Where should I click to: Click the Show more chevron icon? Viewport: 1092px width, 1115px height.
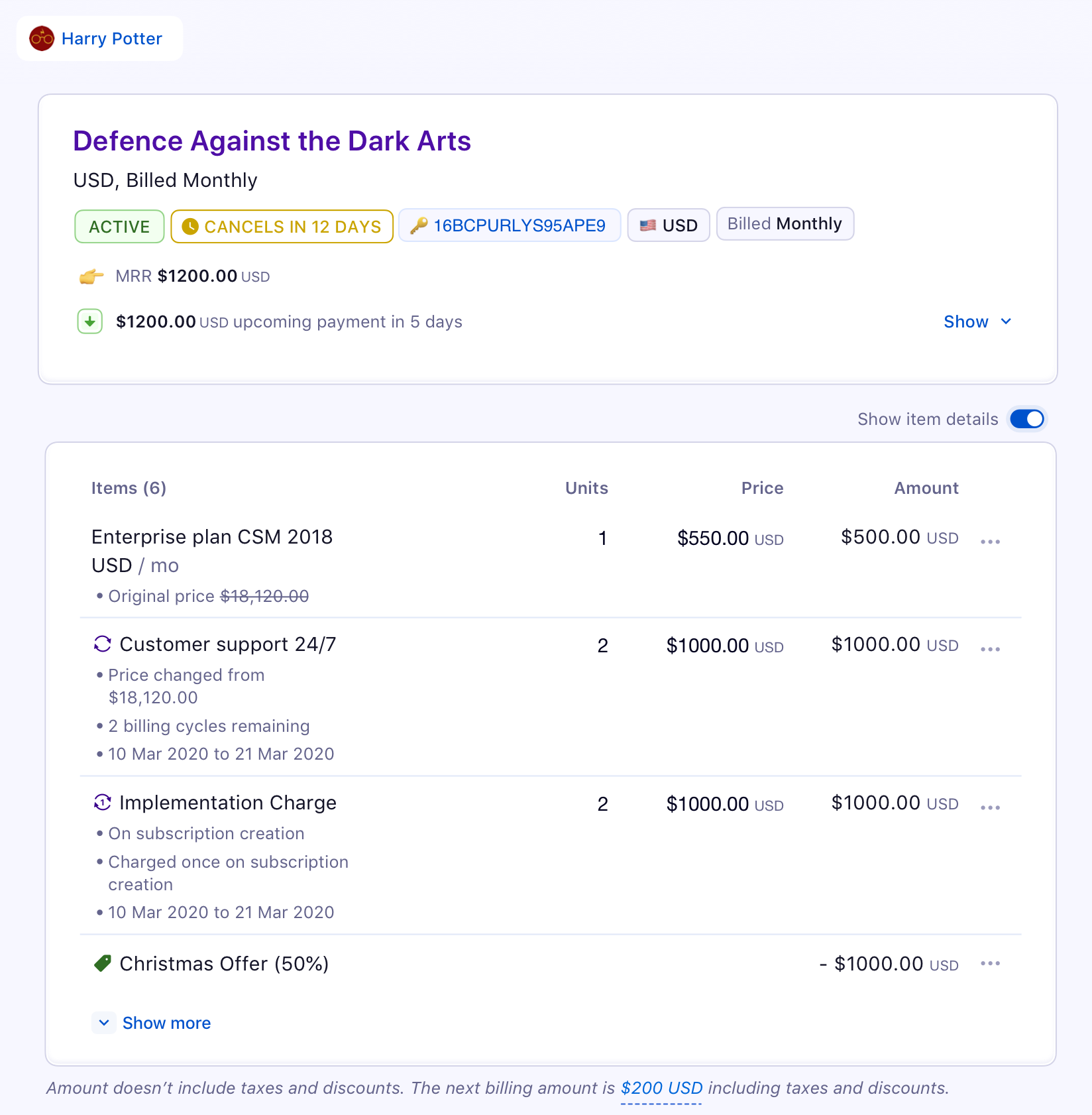point(104,1023)
